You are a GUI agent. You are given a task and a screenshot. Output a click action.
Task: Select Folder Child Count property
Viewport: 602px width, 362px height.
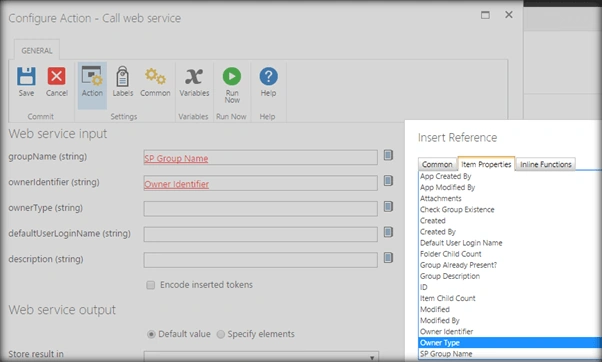[x=450, y=254]
